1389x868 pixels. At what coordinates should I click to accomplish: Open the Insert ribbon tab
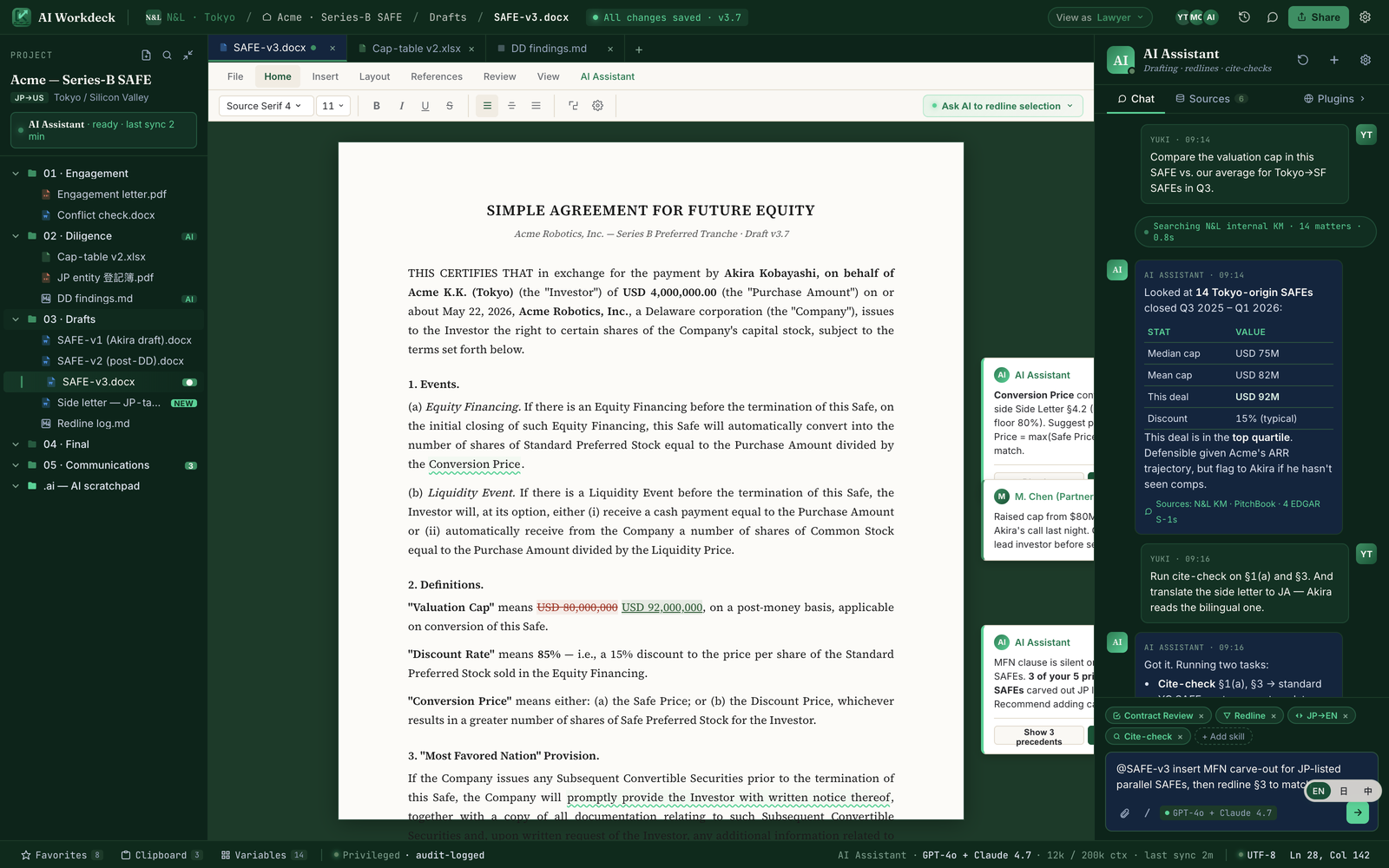pyautogui.click(x=326, y=76)
